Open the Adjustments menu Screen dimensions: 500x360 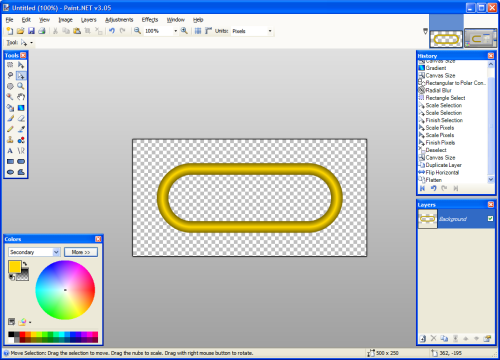[x=119, y=20]
